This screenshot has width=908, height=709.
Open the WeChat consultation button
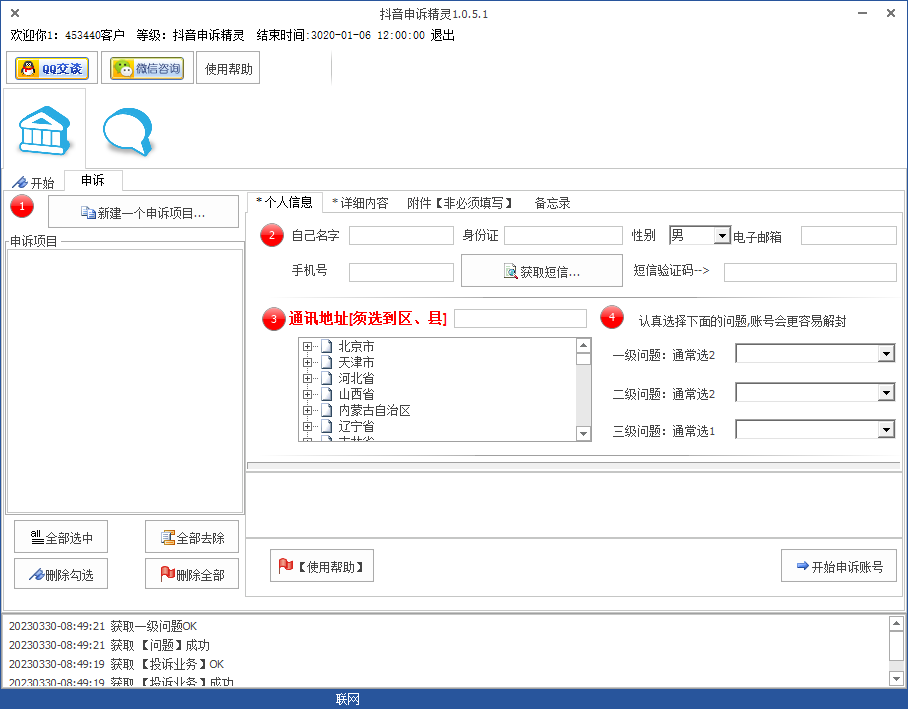pos(147,68)
